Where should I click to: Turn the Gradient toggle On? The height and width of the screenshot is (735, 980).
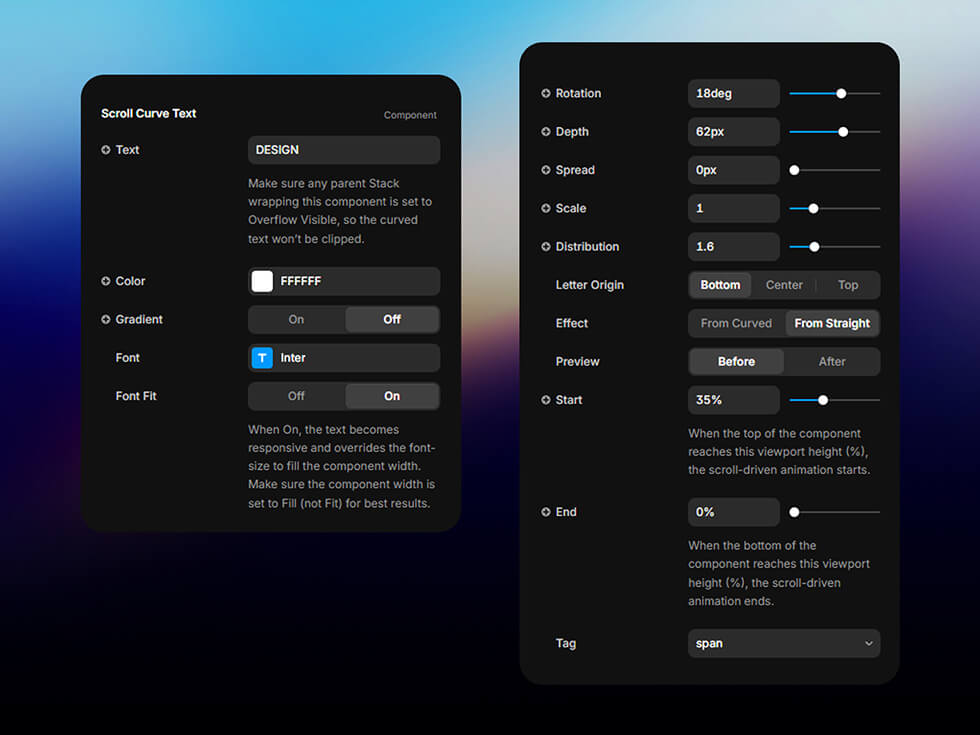pyautogui.click(x=295, y=319)
